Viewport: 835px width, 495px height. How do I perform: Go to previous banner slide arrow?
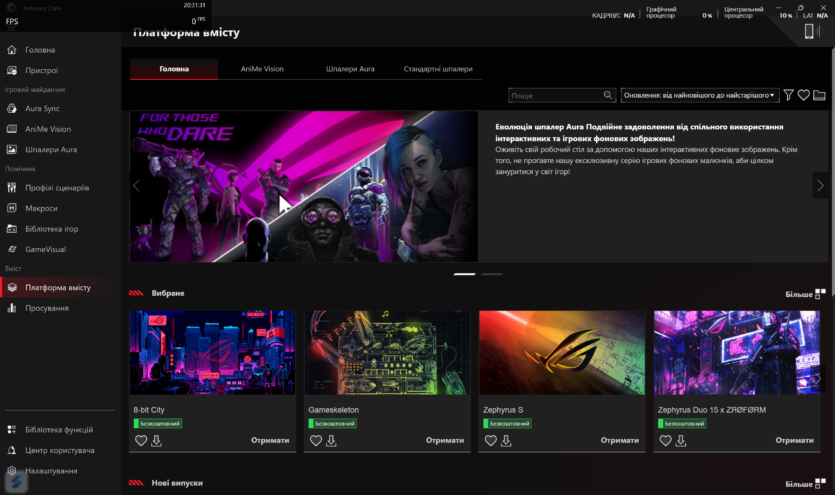[136, 185]
